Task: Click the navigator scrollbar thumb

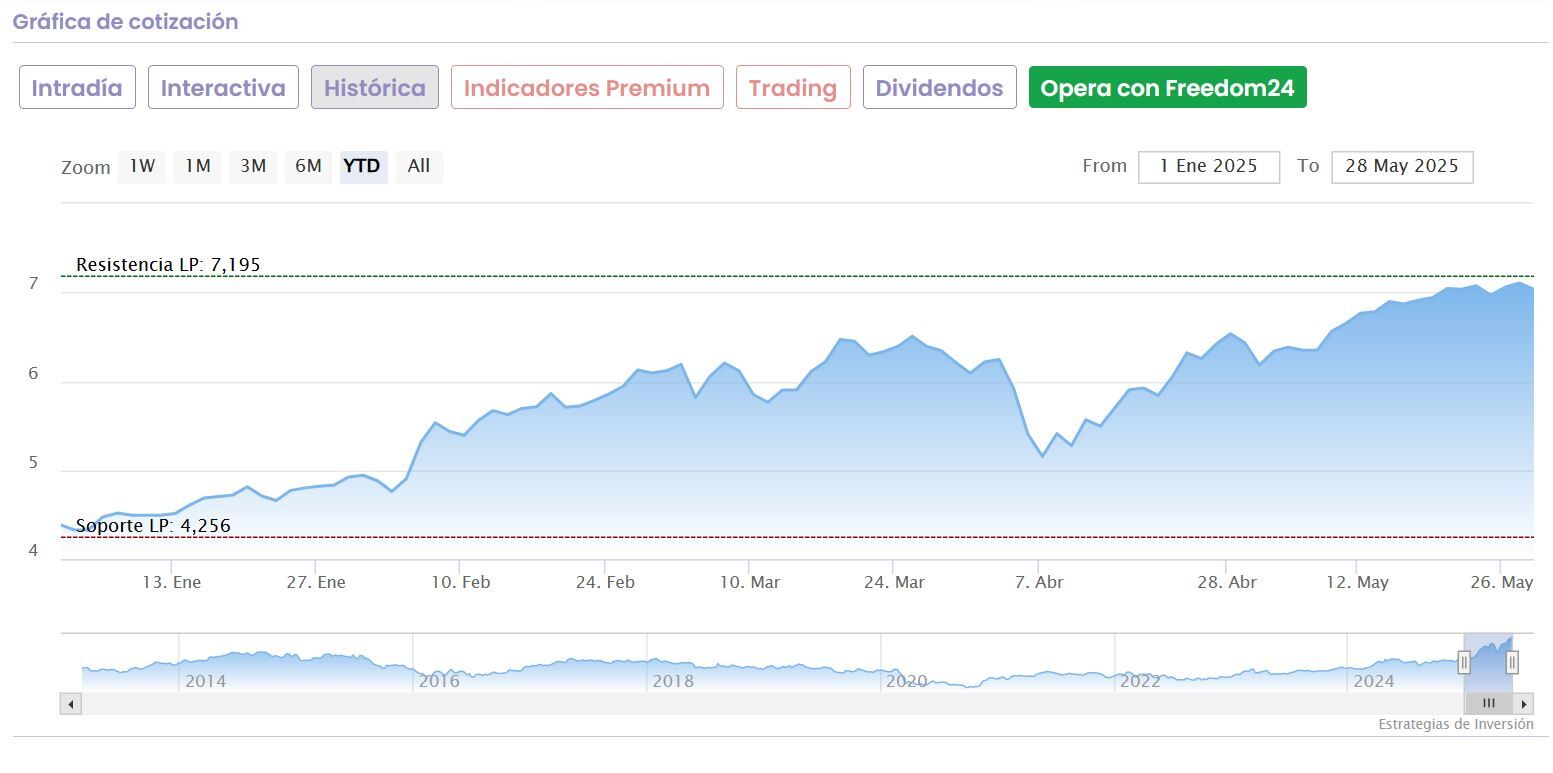Action: (x=1488, y=704)
